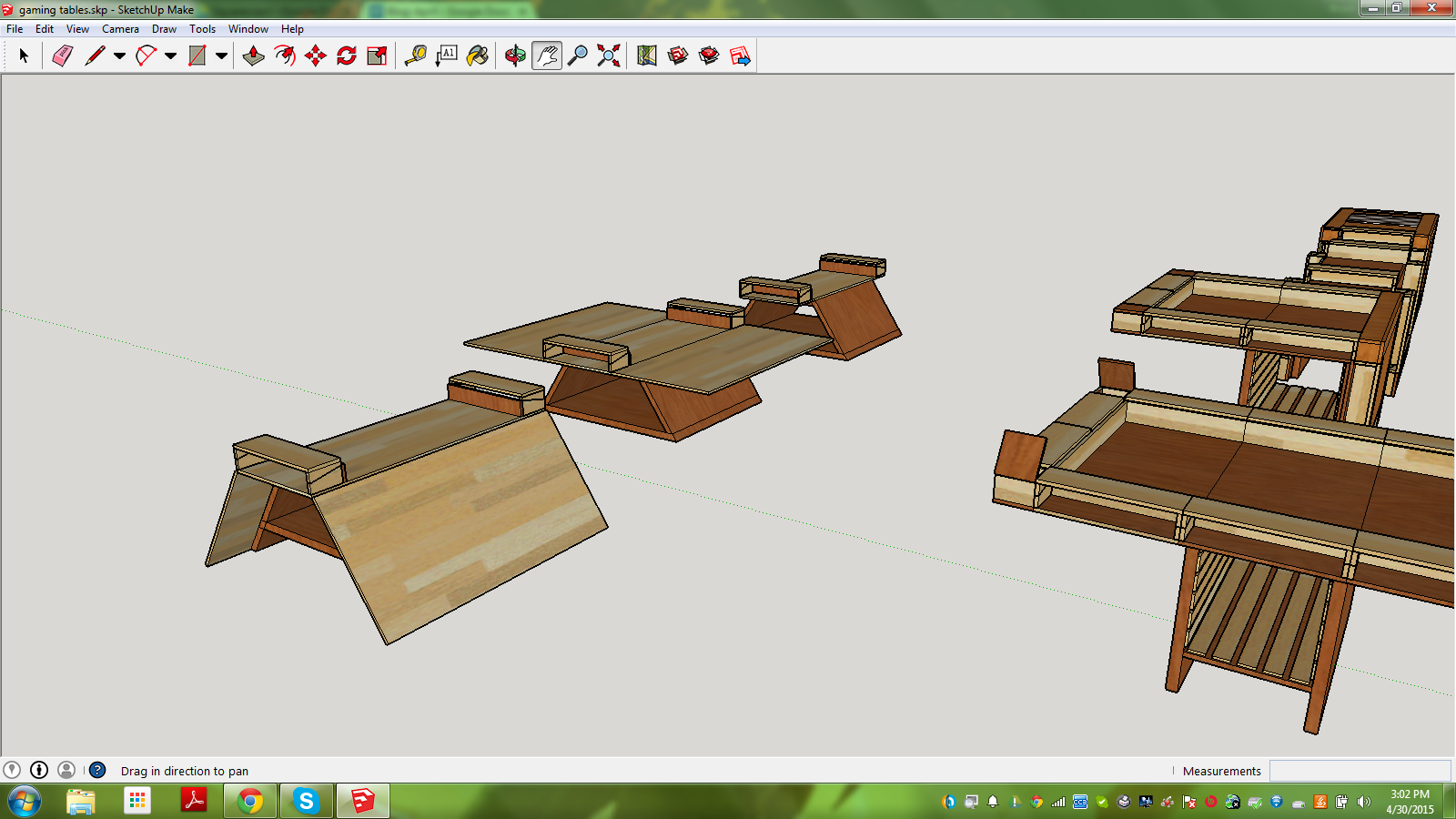The image size is (1456, 819).
Task: Click the status bar help question icon
Action: tap(97, 770)
